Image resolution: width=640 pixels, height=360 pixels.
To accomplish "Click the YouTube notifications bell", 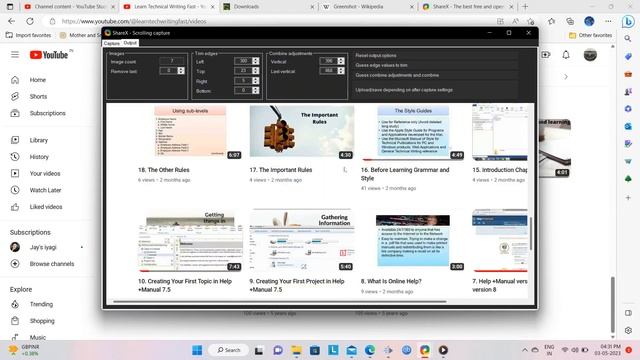I will (x=566, y=54).
